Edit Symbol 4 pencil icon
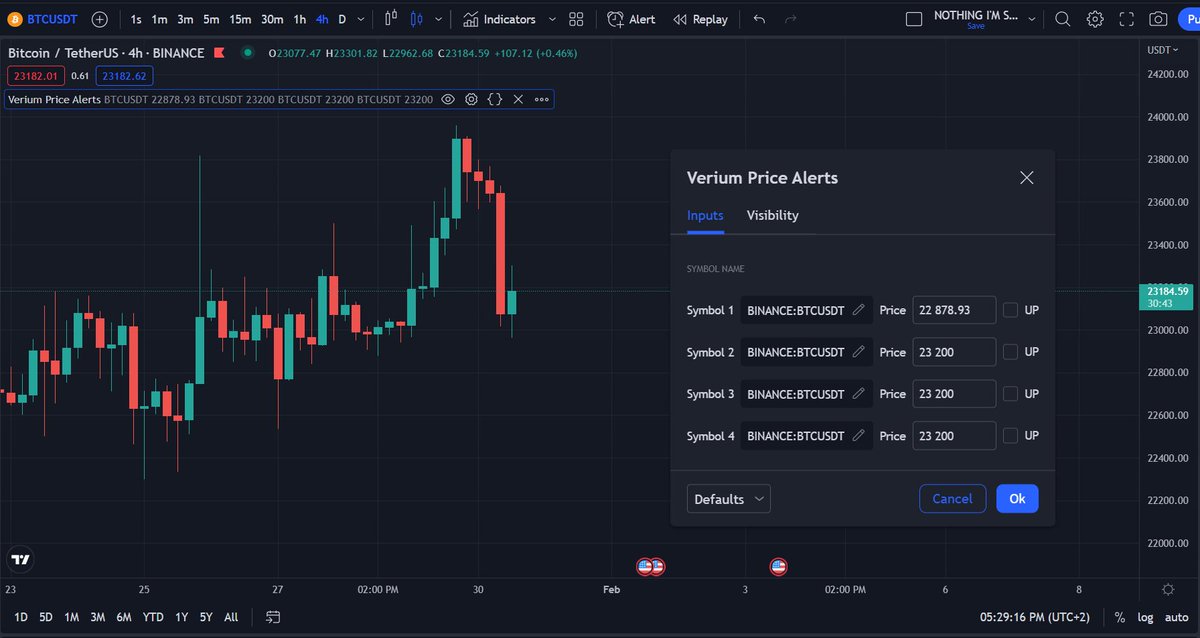The height and width of the screenshot is (638, 1200). click(x=858, y=436)
